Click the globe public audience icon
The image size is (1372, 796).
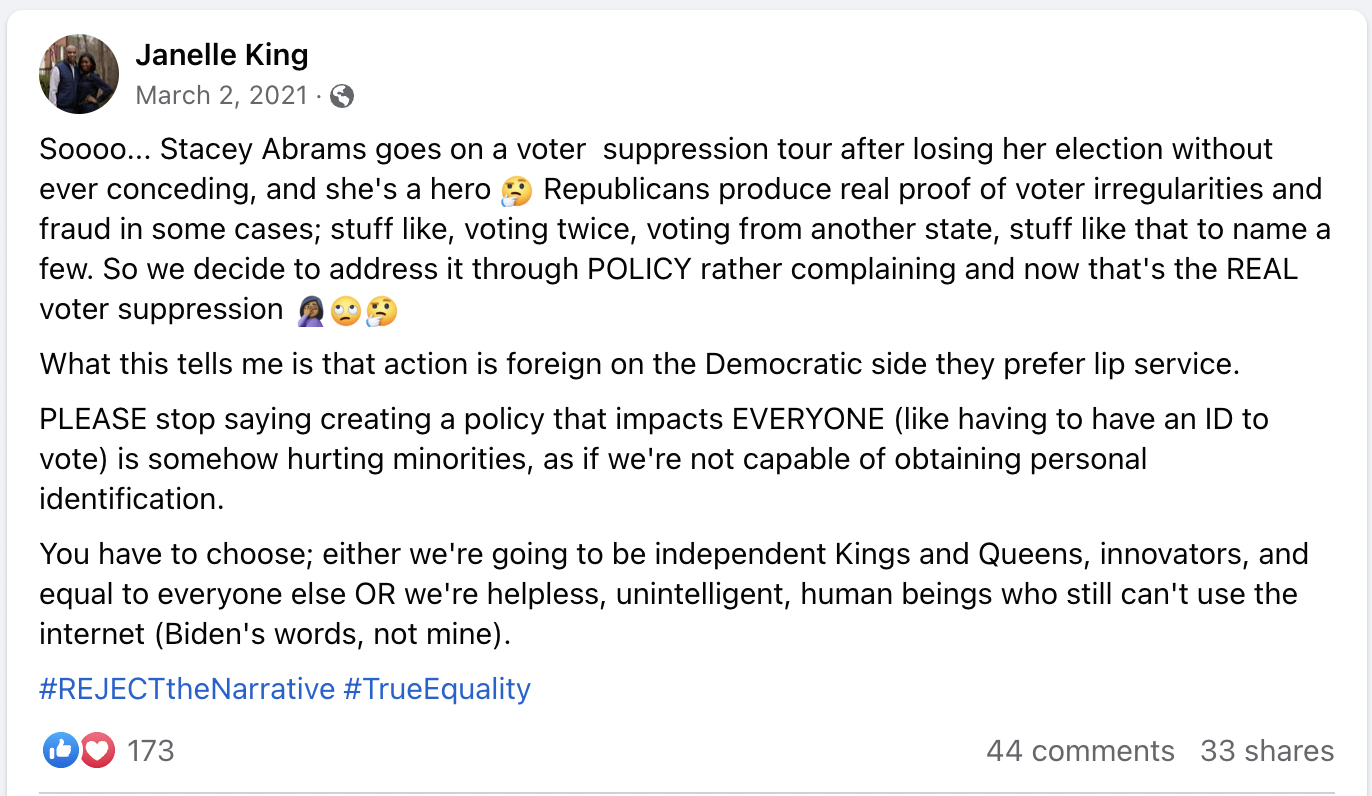click(342, 96)
